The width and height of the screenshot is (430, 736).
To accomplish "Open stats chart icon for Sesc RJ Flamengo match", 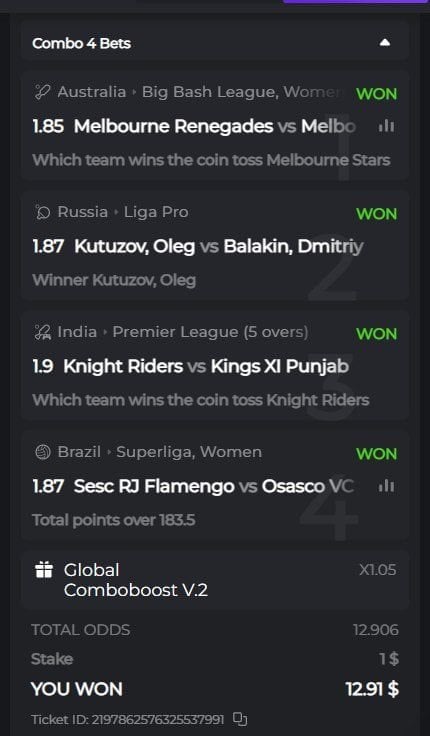I will point(386,486).
